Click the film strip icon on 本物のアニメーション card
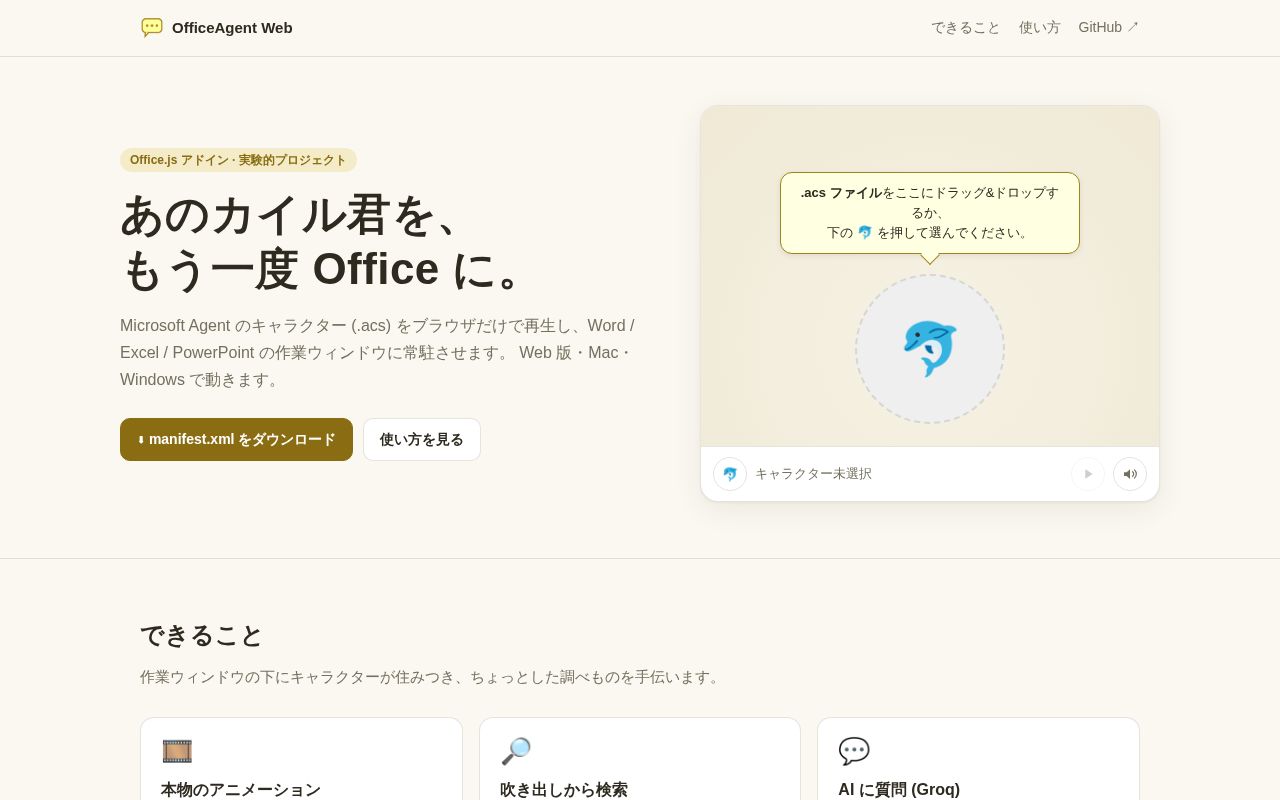 [x=177, y=751]
